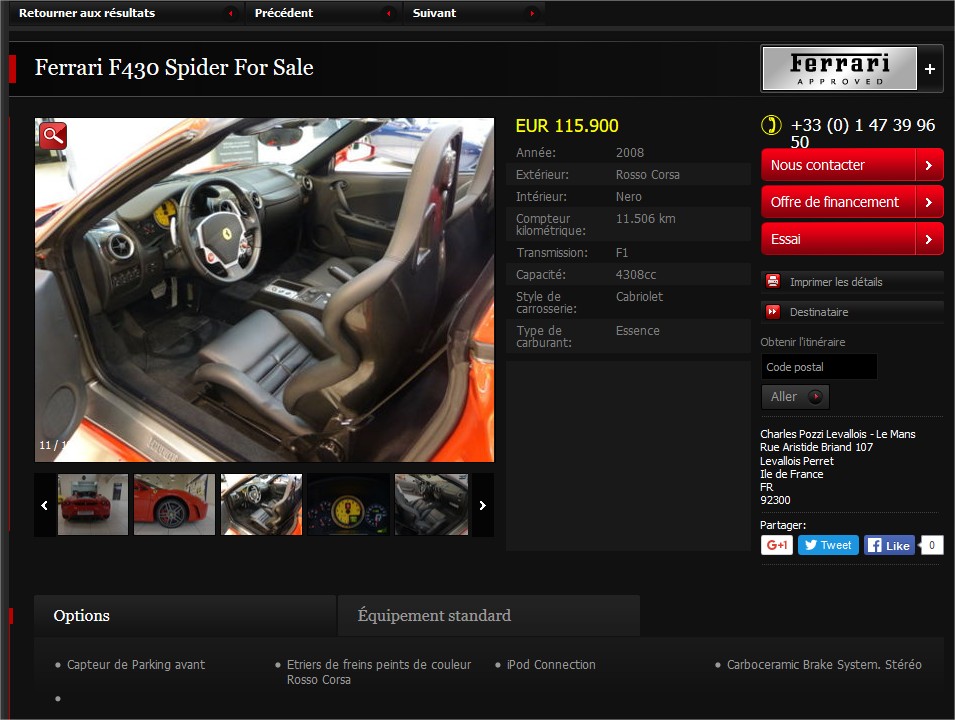The image size is (955, 720).
Task: Click the 2008 year value
Action: pyautogui.click(x=630, y=153)
